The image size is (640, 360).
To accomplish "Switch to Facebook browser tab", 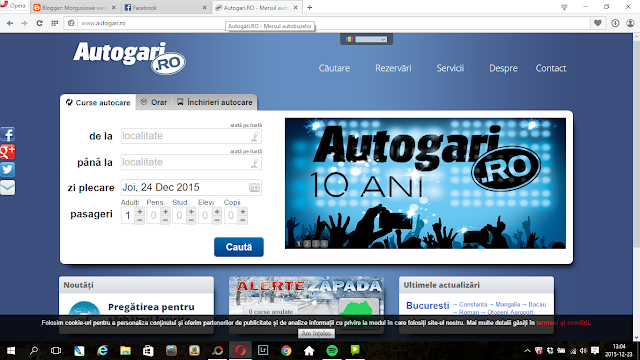I will [x=165, y=7].
